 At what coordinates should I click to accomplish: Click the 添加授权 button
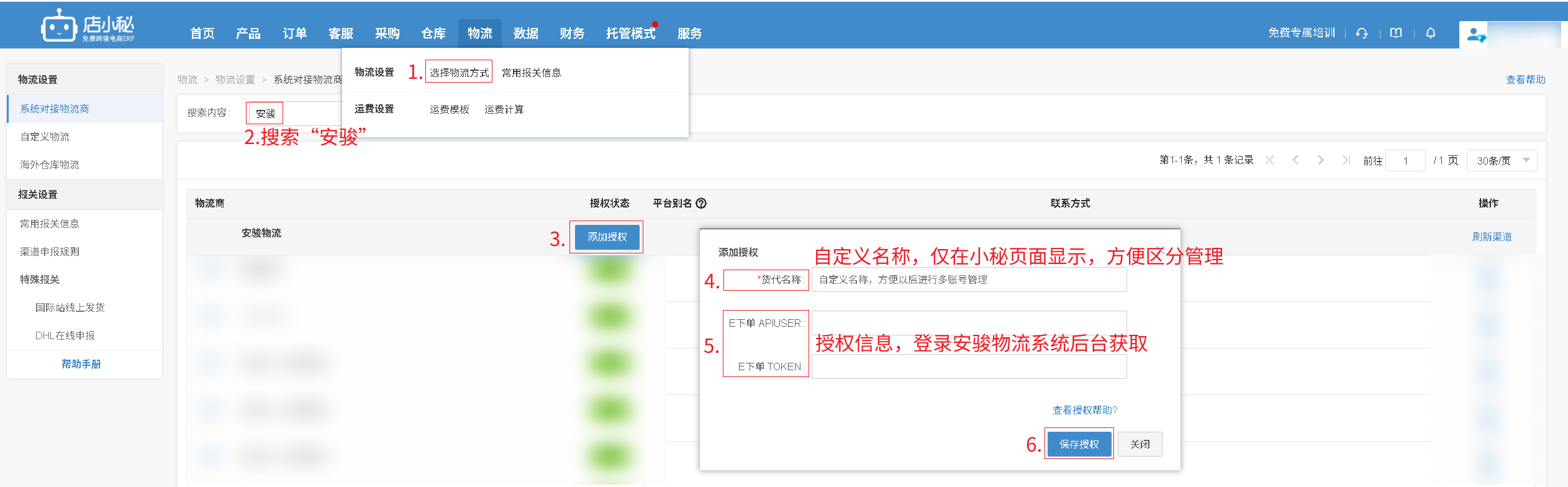point(607,237)
